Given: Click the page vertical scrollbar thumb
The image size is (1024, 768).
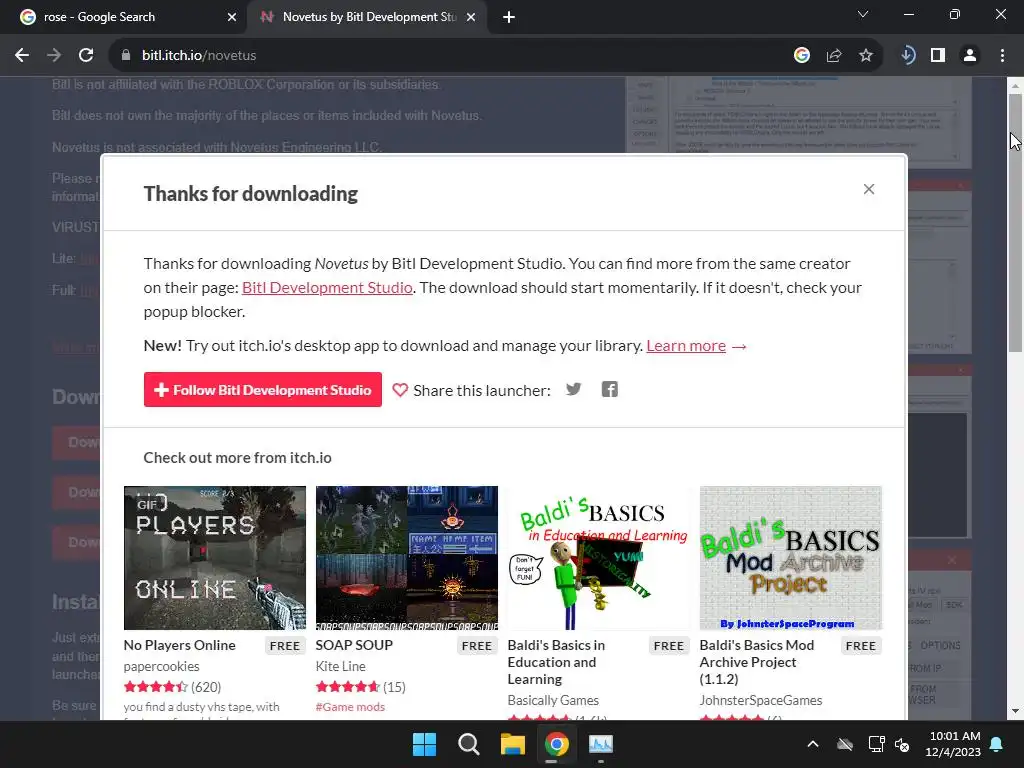Looking at the screenshot, I should (1016, 222).
